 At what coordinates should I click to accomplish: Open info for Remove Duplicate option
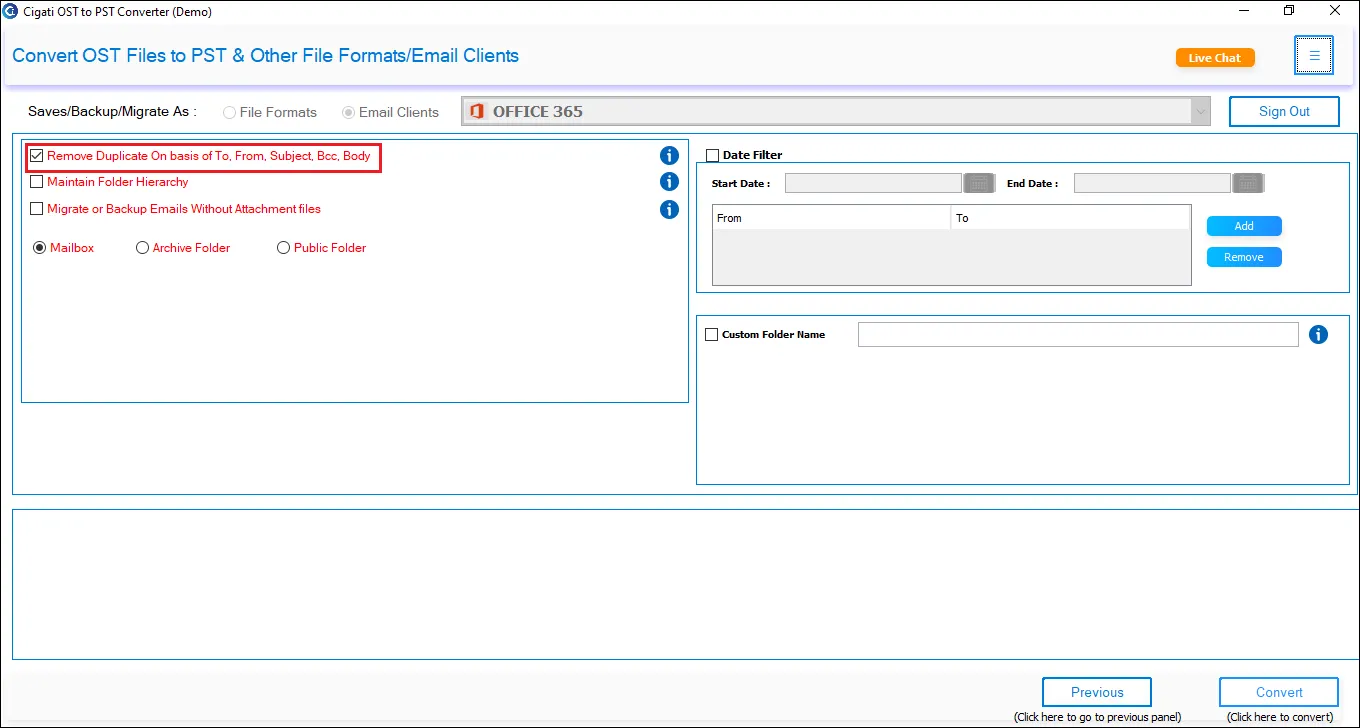pyautogui.click(x=670, y=155)
